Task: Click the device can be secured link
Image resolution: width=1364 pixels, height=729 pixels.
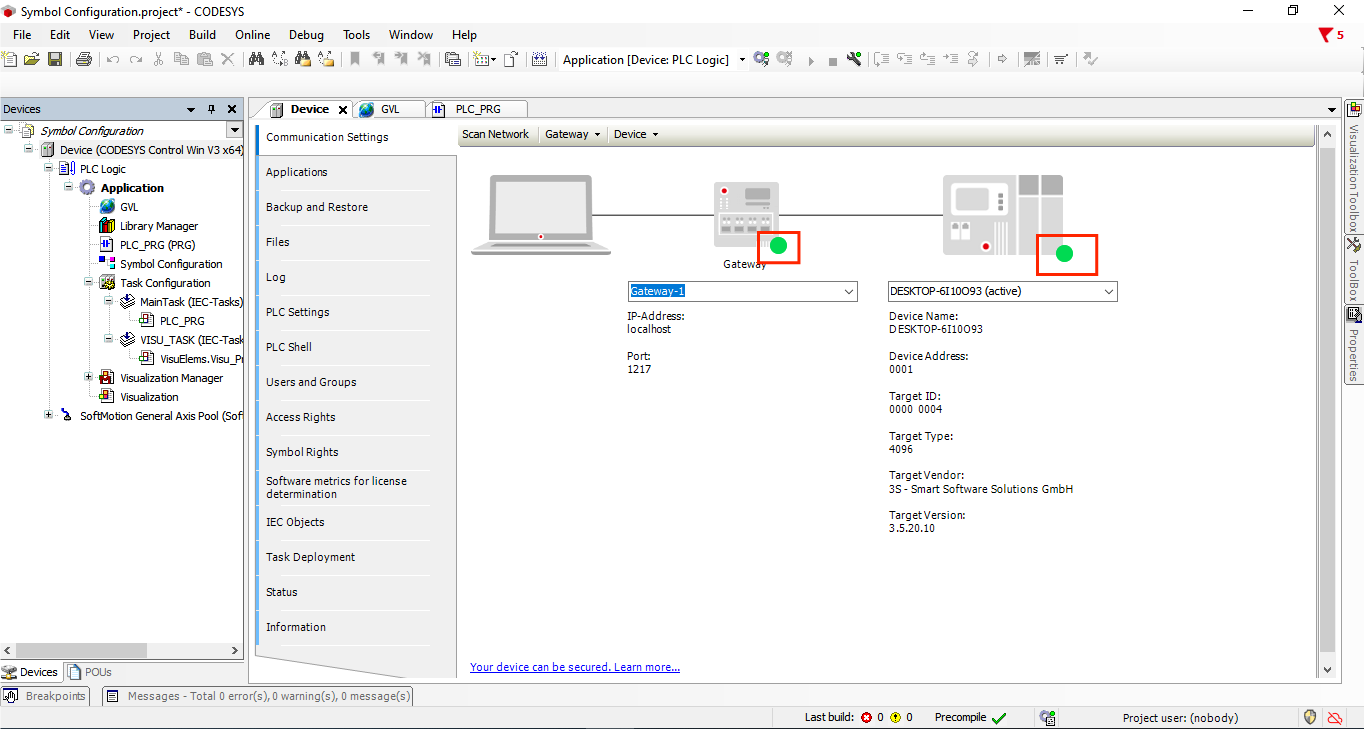Action: click(574, 667)
